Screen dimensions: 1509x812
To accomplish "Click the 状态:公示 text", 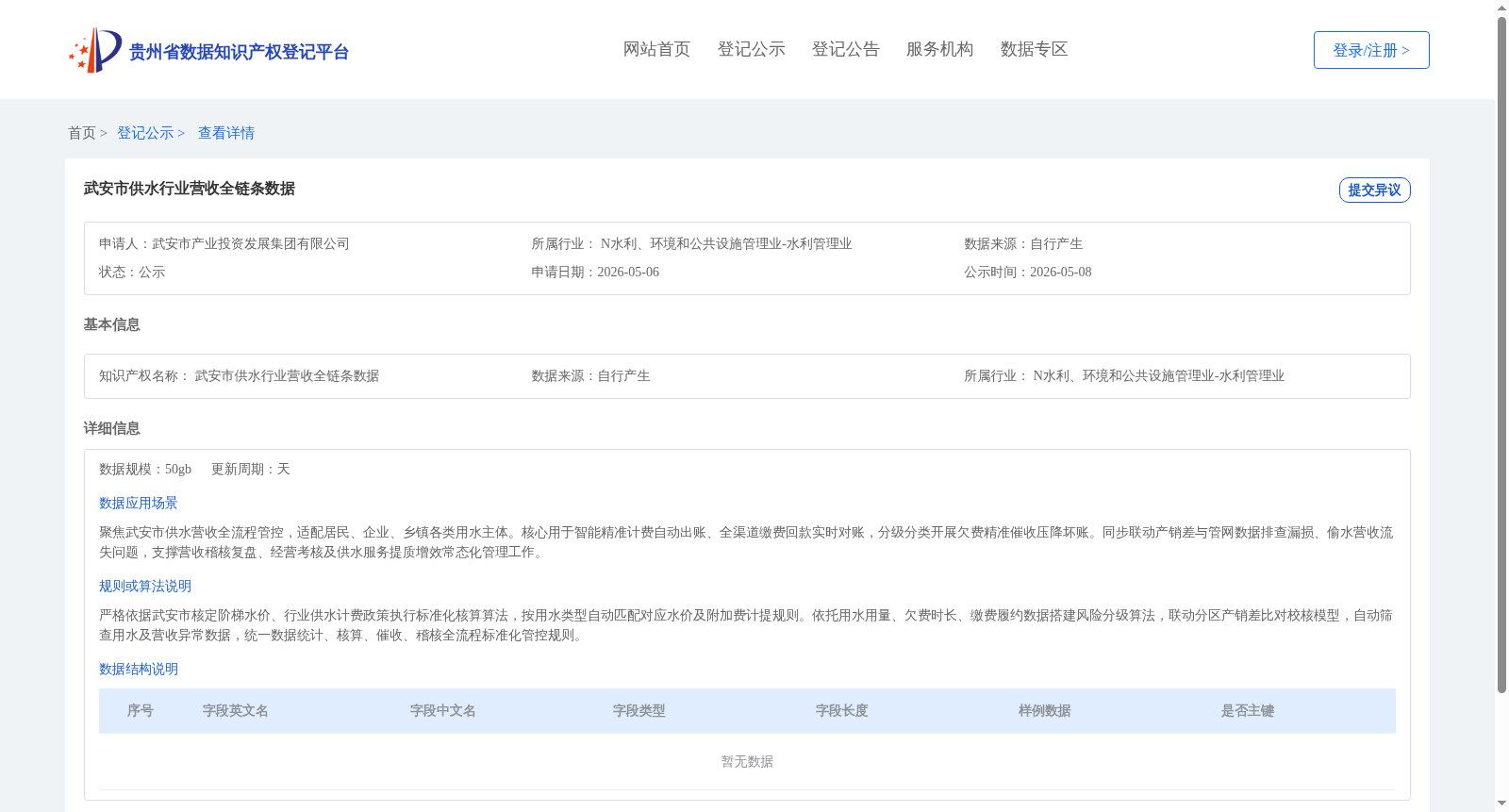I will pyautogui.click(x=132, y=272).
